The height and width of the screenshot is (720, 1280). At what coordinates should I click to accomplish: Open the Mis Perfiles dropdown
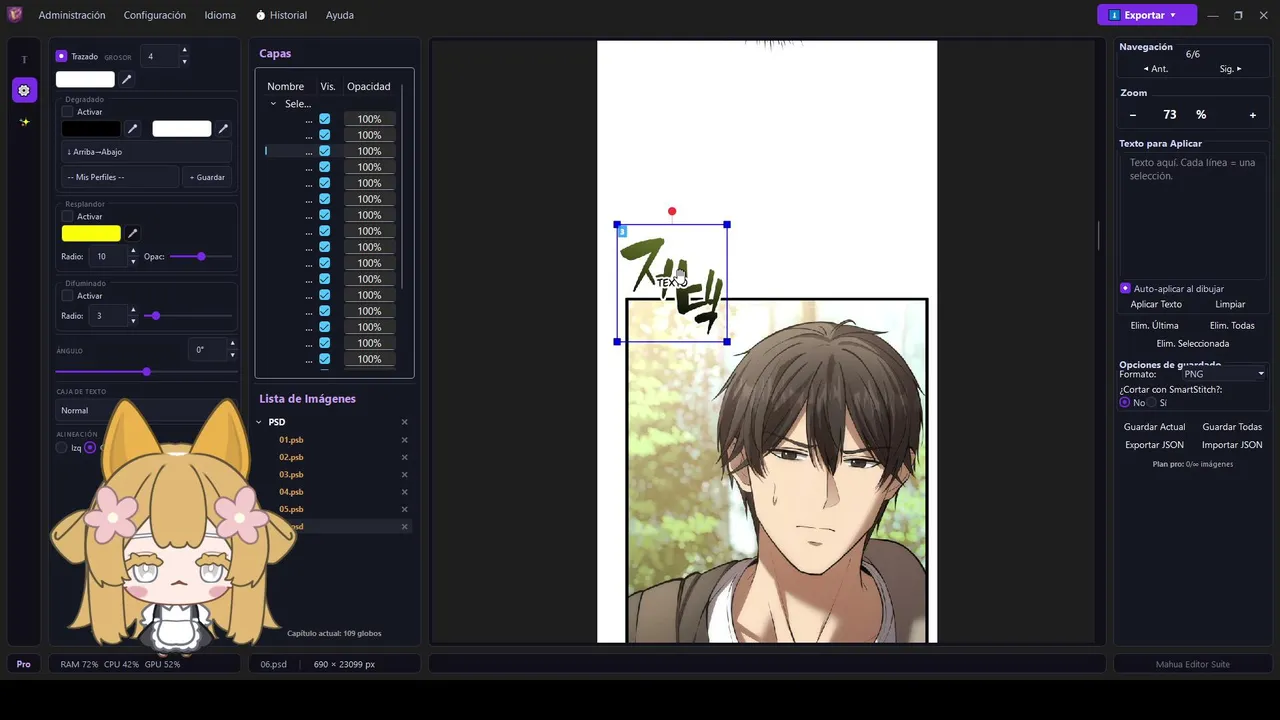tap(120, 177)
